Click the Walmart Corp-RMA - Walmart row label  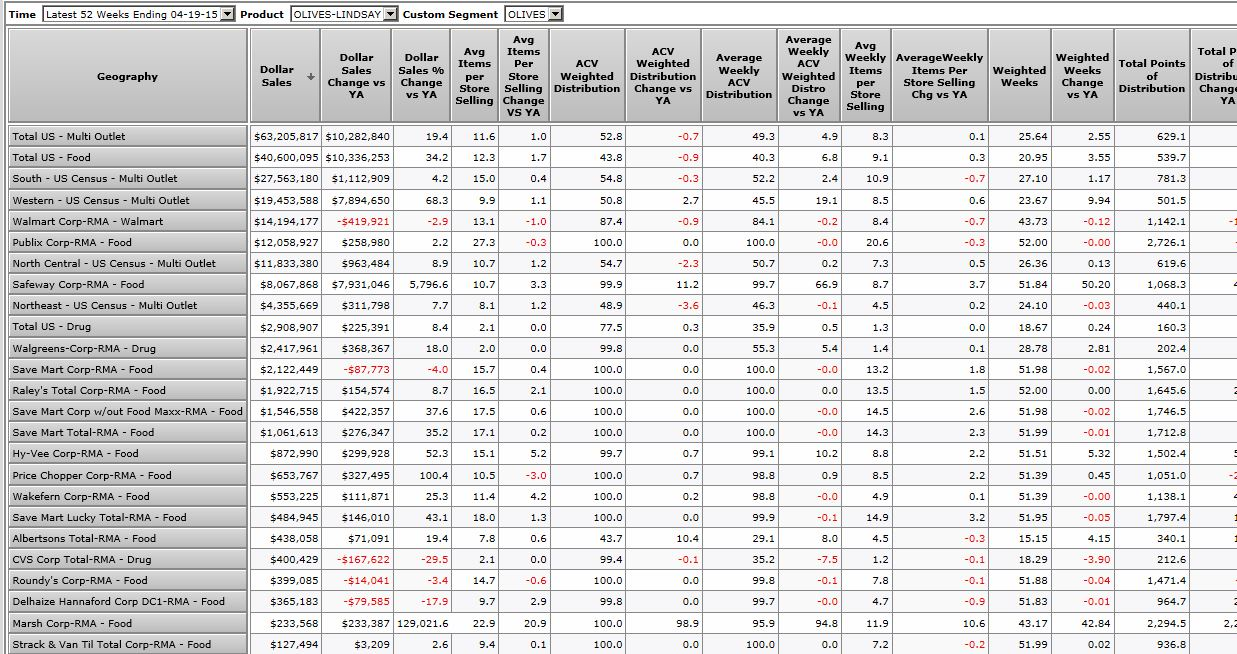(x=88, y=222)
